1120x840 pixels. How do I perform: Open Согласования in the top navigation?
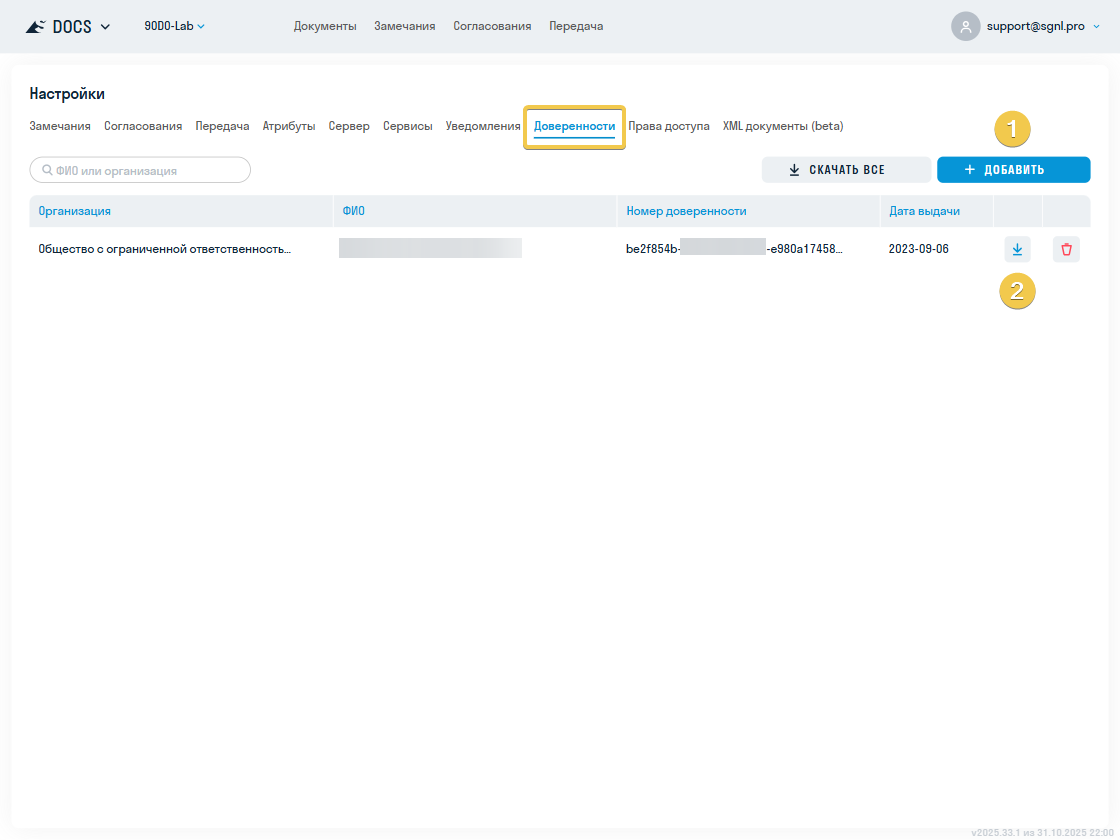pyautogui.click(x=491, y=26)
